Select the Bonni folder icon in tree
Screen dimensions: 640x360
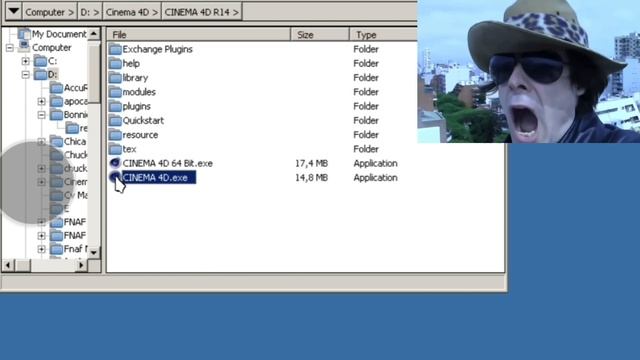tap(56, 115)
